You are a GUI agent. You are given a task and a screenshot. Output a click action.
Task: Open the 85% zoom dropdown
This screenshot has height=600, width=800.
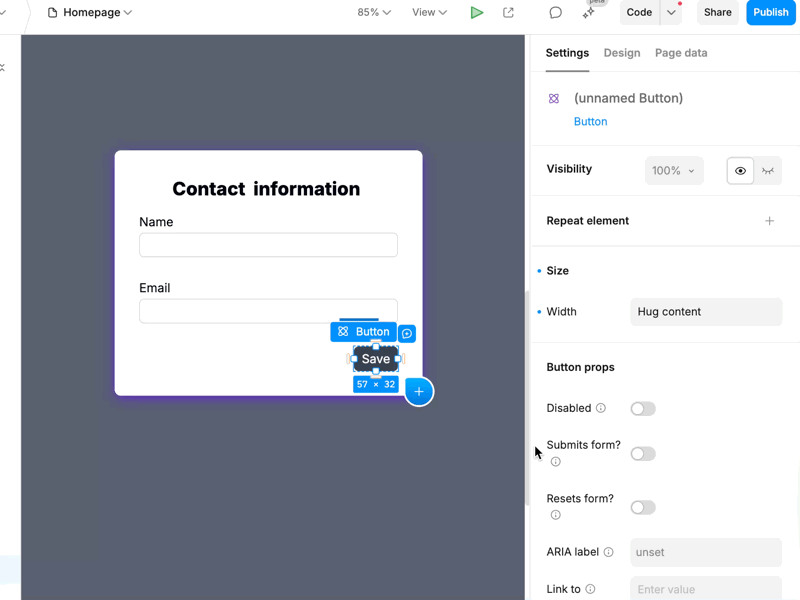click(374, 13)
